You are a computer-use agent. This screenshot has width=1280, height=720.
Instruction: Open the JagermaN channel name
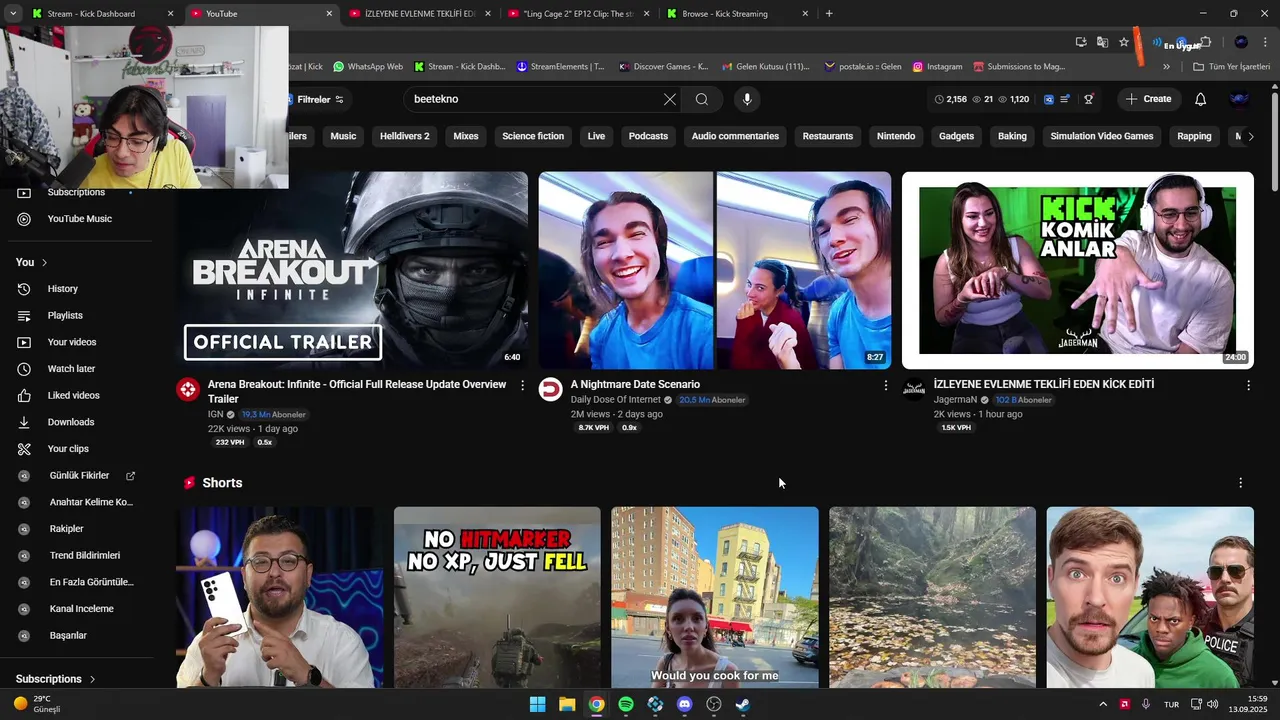click(955, 400)
